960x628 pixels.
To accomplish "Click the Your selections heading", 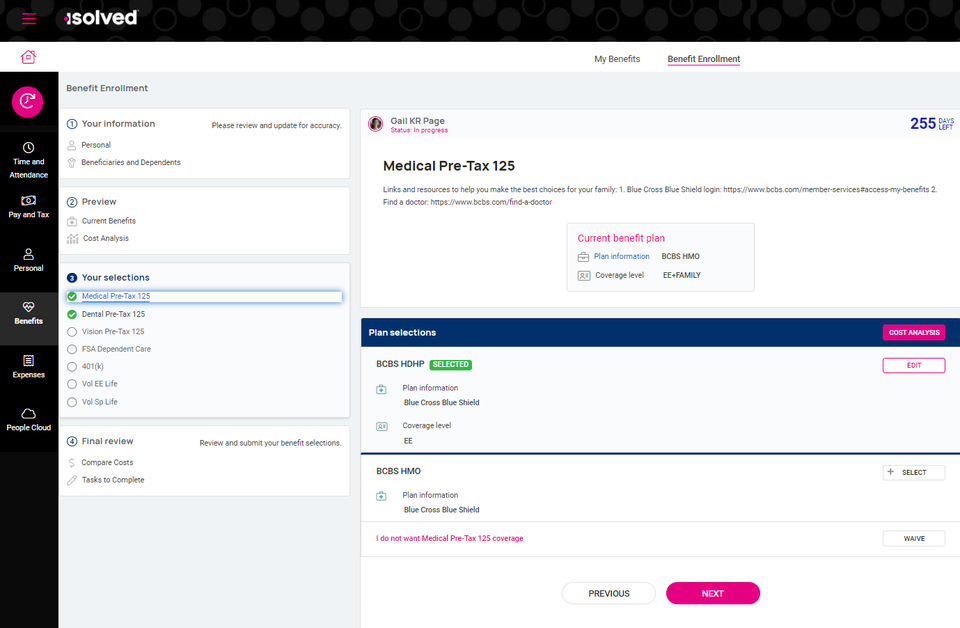I will click(x=116, y=278).
